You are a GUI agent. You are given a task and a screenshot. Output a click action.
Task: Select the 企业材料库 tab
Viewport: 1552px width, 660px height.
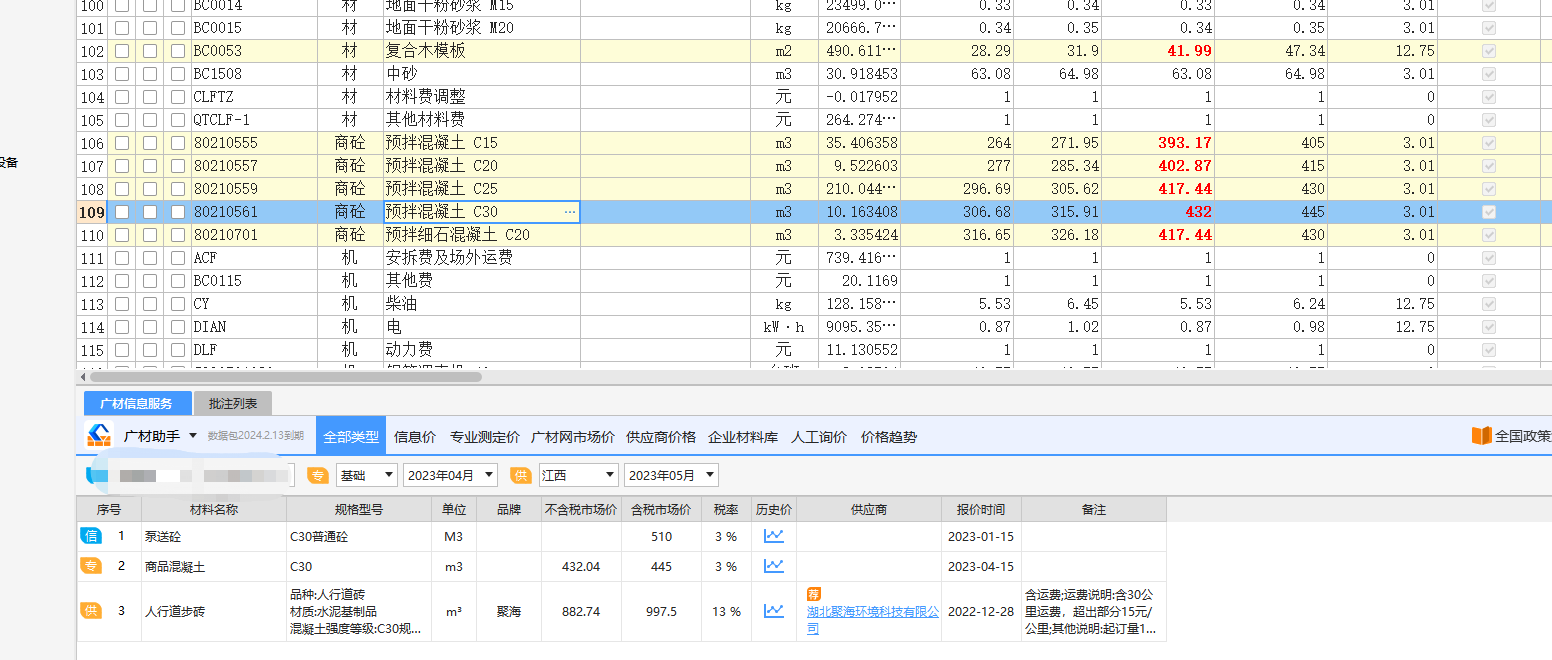[744, 437]
